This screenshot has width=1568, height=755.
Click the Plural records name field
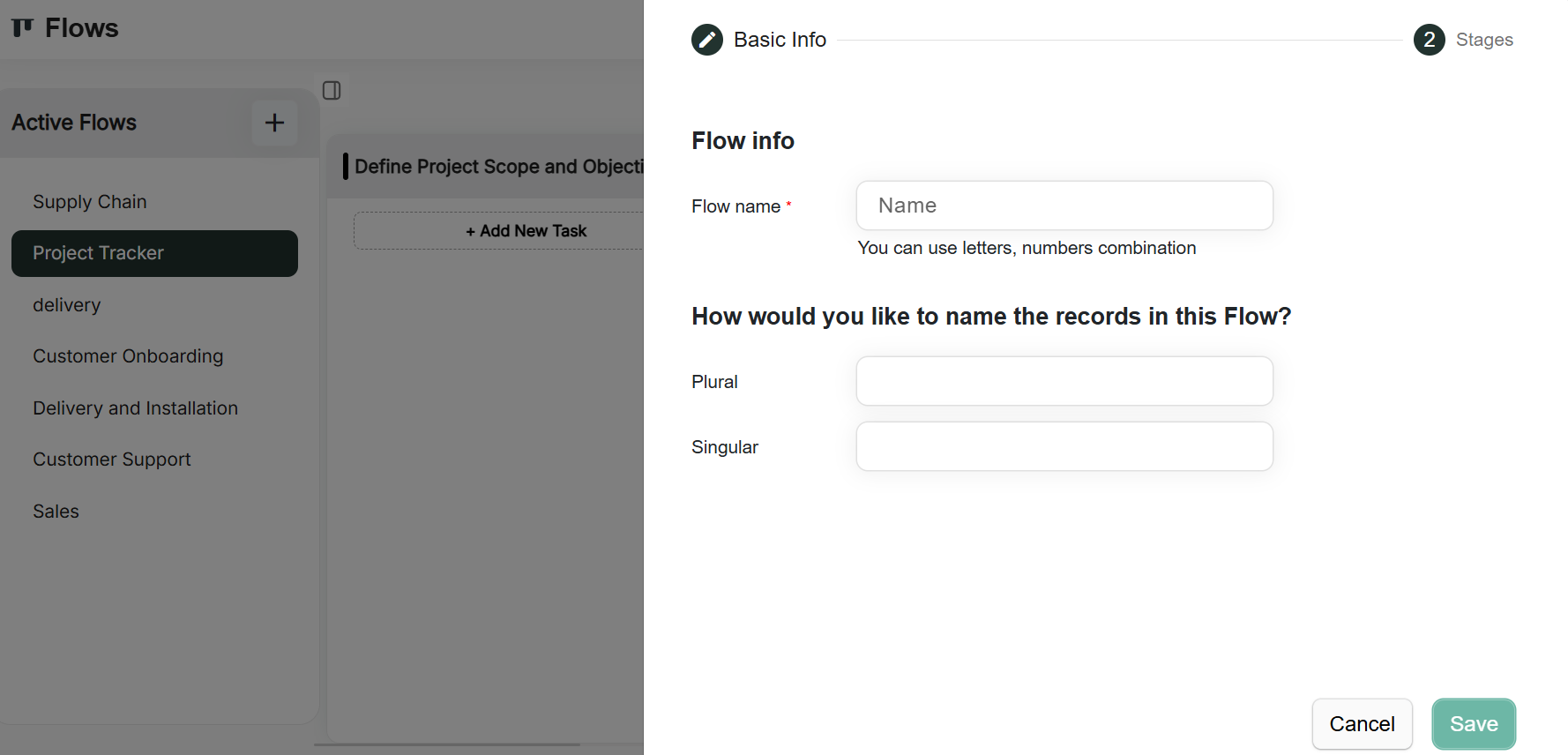tap(1064, 381)
